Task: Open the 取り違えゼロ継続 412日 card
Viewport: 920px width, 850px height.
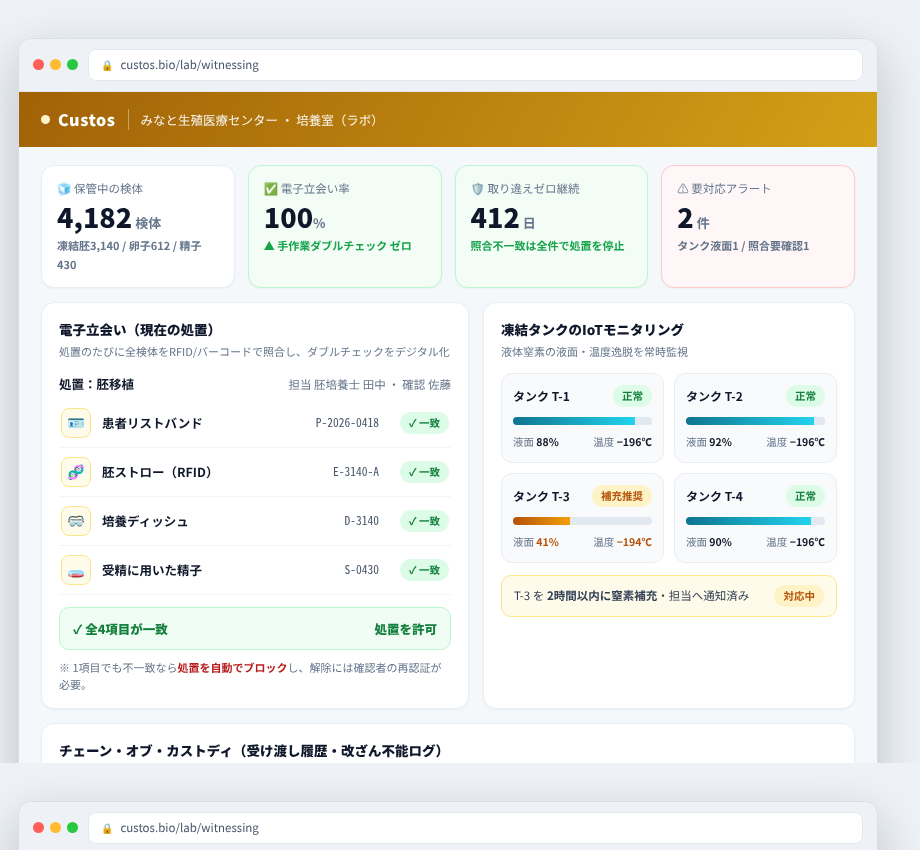Action: [552, 226]
